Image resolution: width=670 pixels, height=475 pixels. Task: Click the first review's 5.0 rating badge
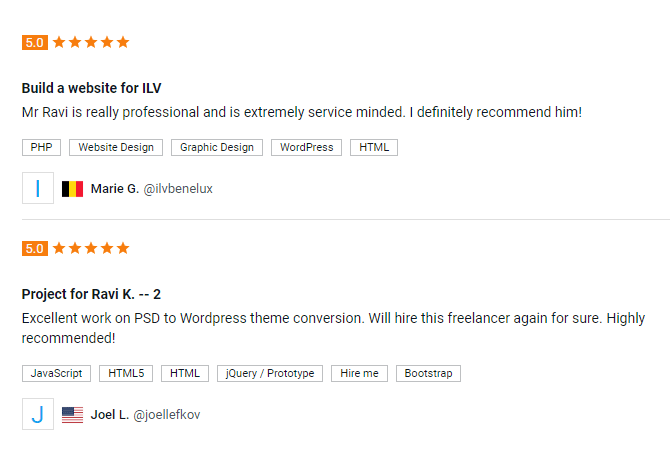click(x=35, y=42)
